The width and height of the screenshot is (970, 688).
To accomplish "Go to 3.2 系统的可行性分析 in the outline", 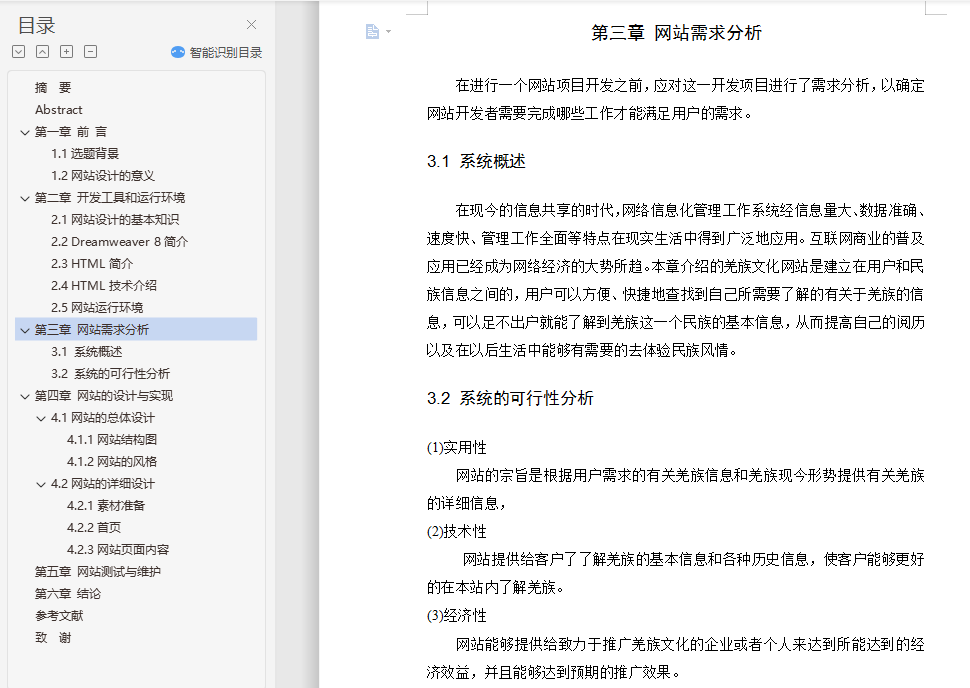I will click(110, 374).
